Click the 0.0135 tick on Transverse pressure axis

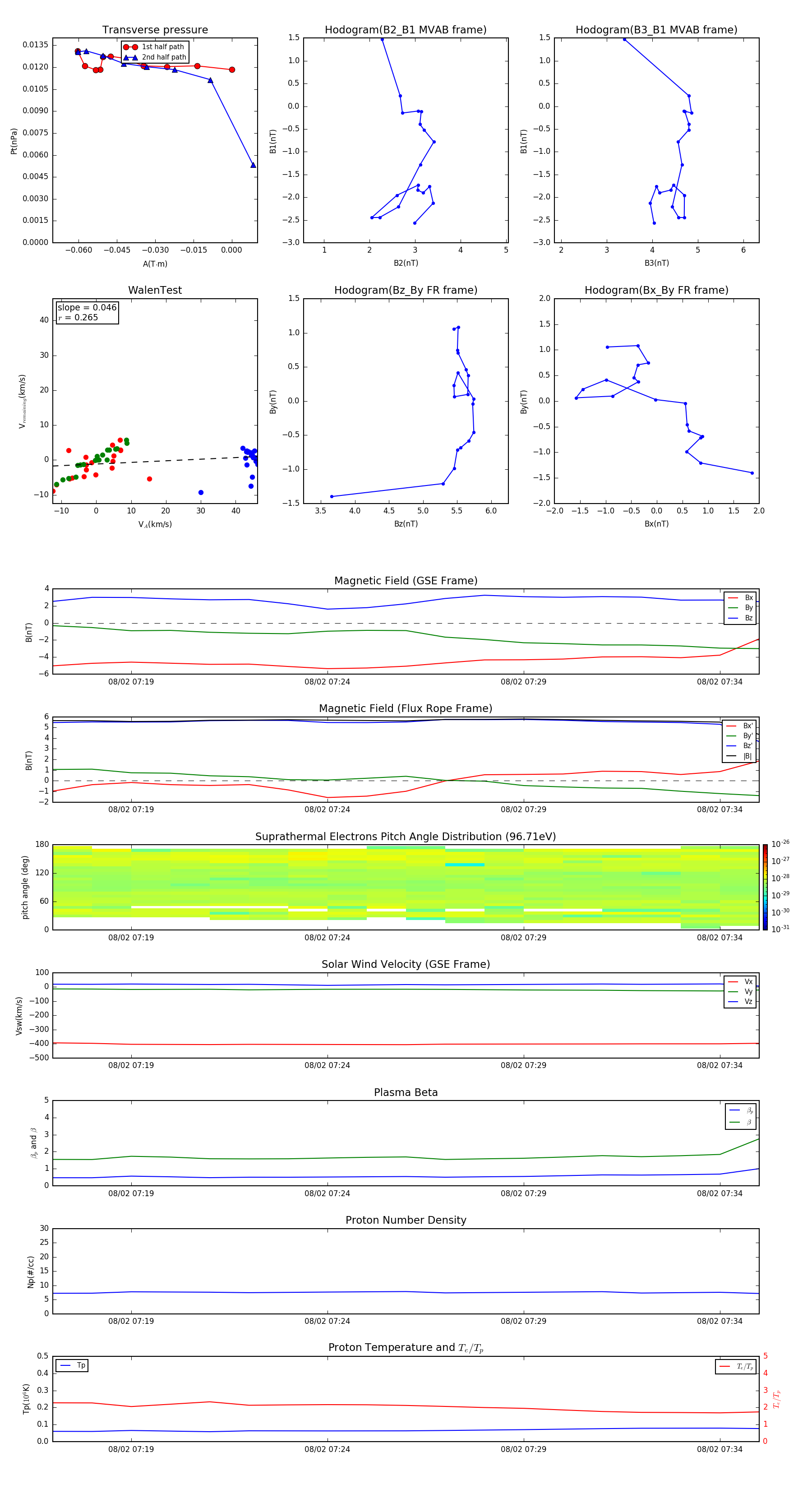pyautogui.click(x=35, y=45)
